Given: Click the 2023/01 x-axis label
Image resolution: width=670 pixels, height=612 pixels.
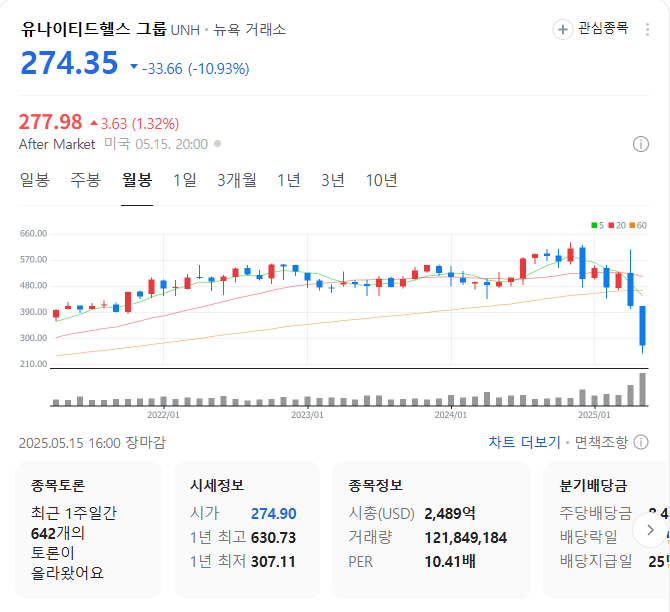Looking at the screenshot, I should coord(307,415).
